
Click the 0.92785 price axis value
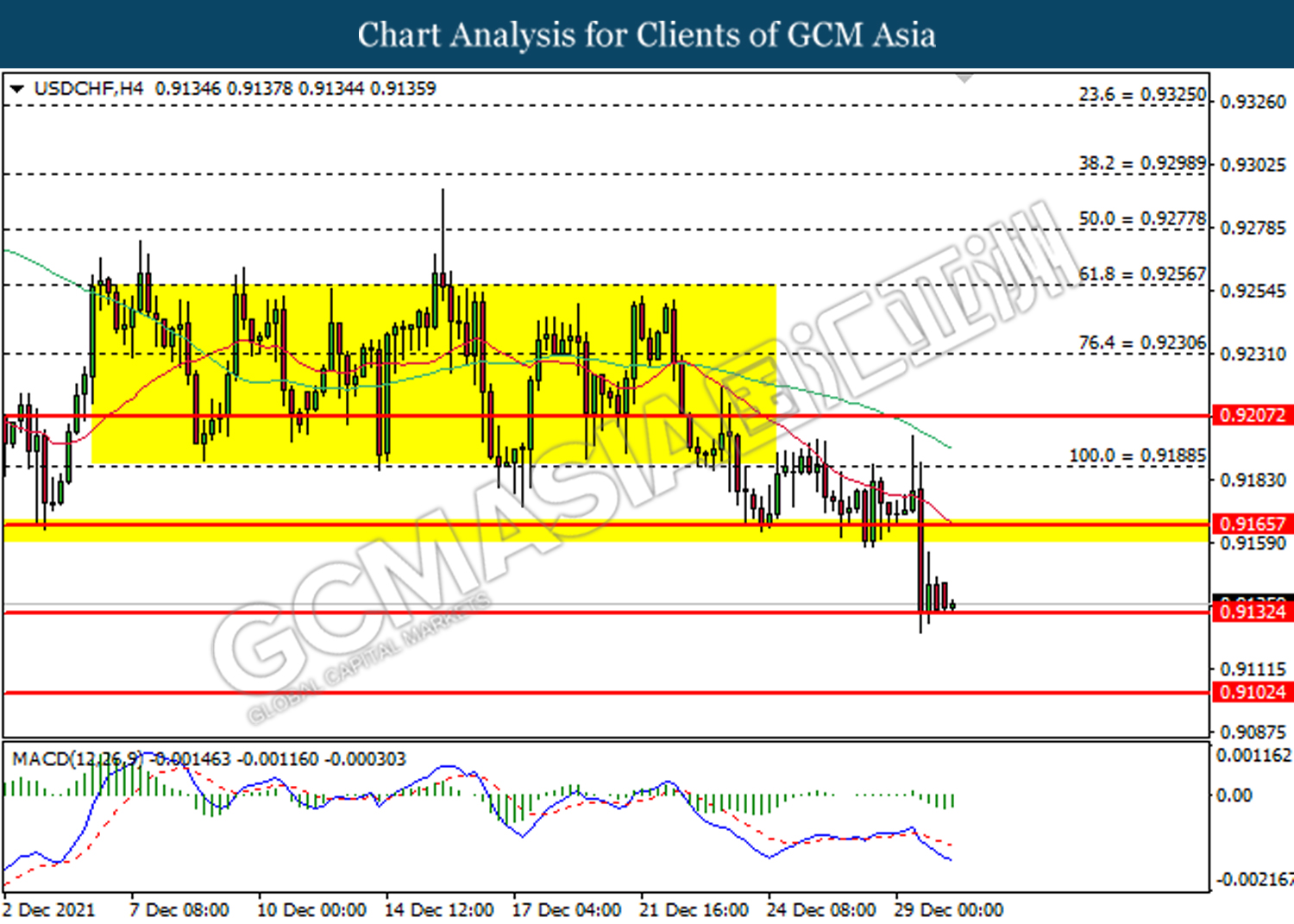click(1253, 228)
